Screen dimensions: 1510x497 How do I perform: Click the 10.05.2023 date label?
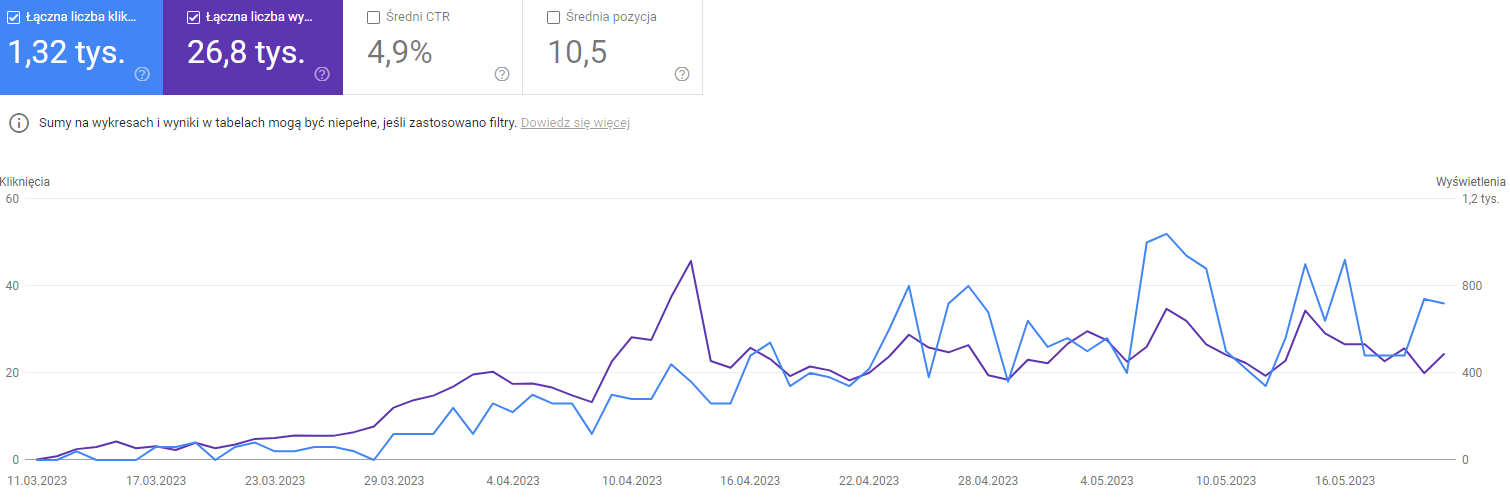(1227, 480)
